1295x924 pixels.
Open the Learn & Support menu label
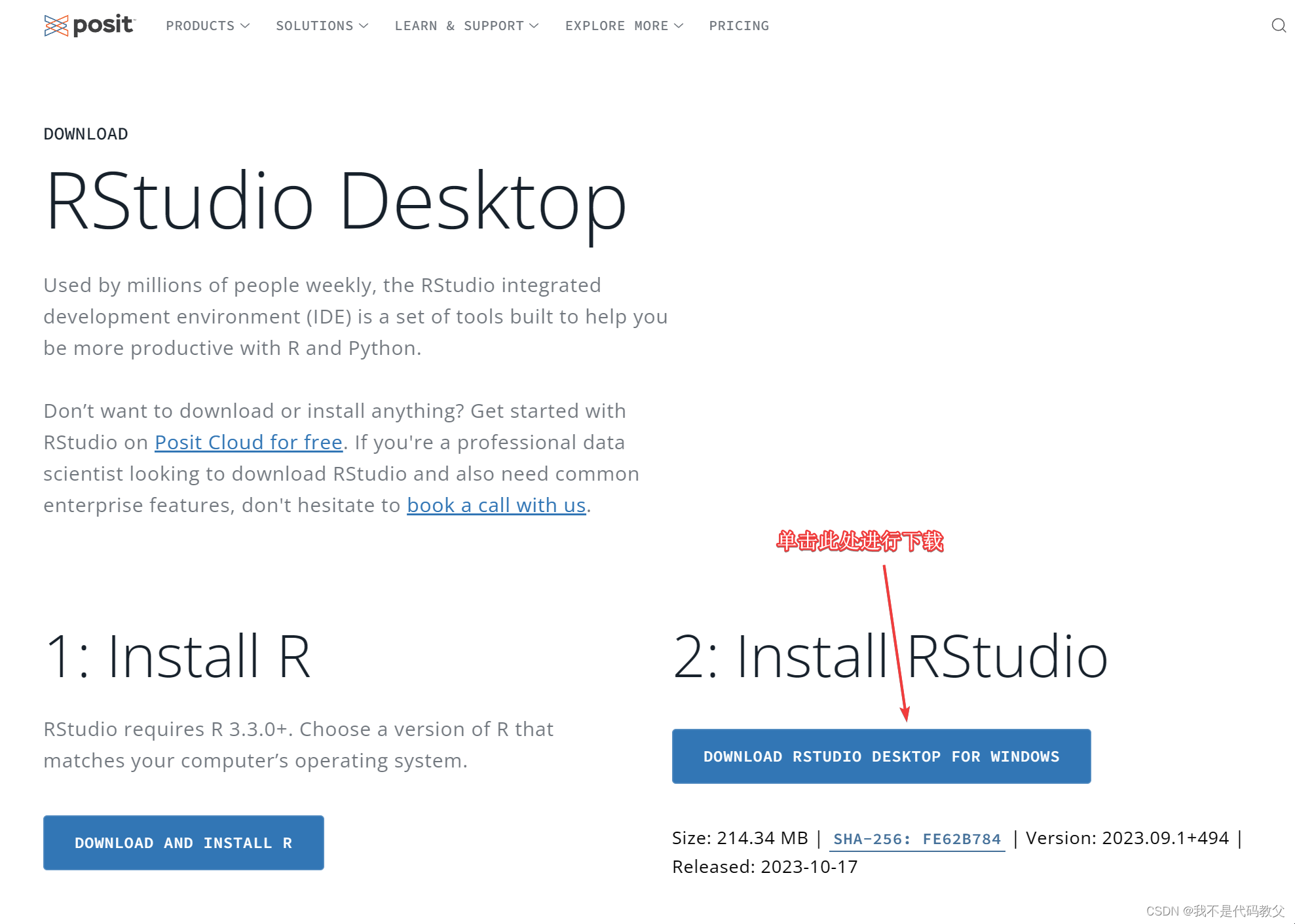459,26
